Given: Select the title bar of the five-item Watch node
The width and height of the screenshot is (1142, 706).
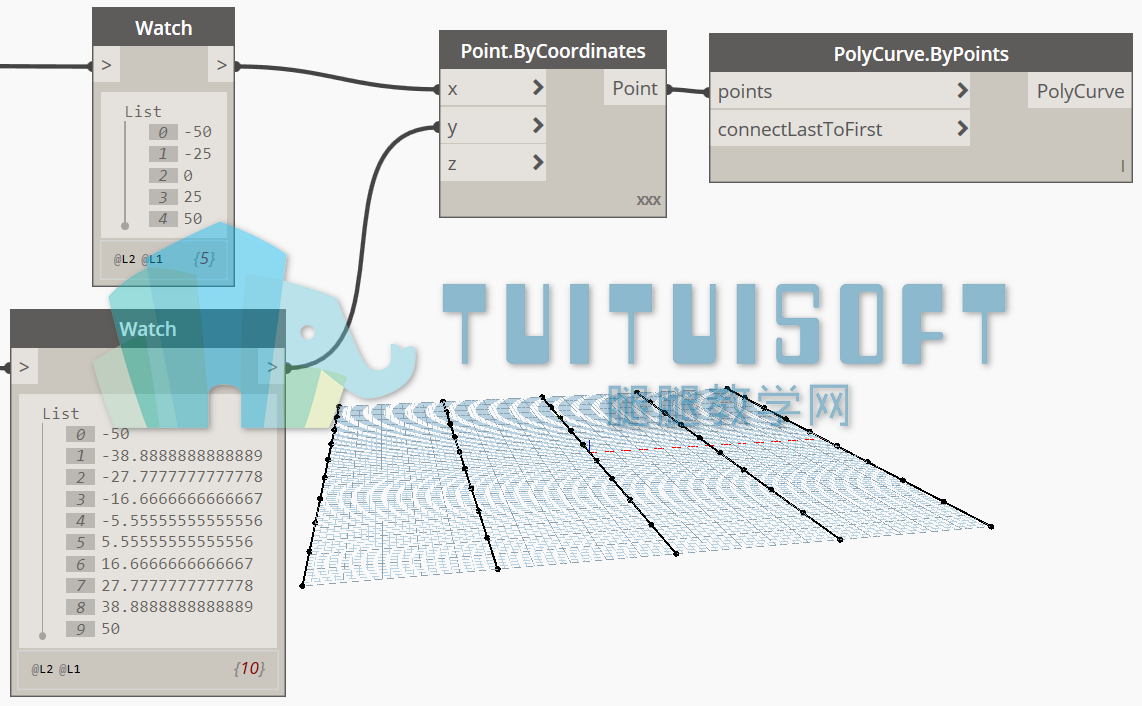Looking at the screenshot, I should [x=163, y=28].
